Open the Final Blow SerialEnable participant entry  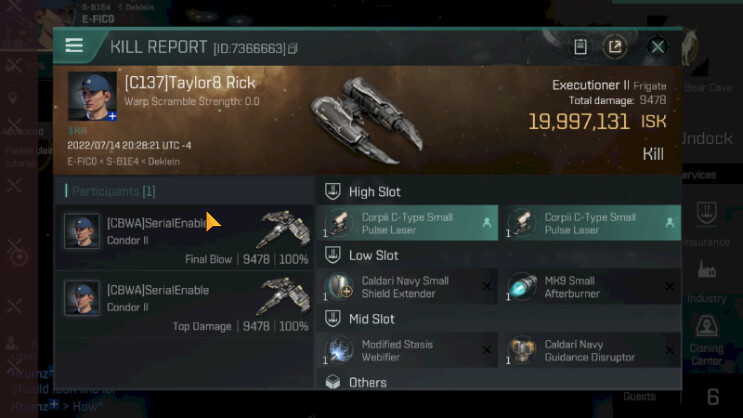pyautogui.click(x=185, y=237)
